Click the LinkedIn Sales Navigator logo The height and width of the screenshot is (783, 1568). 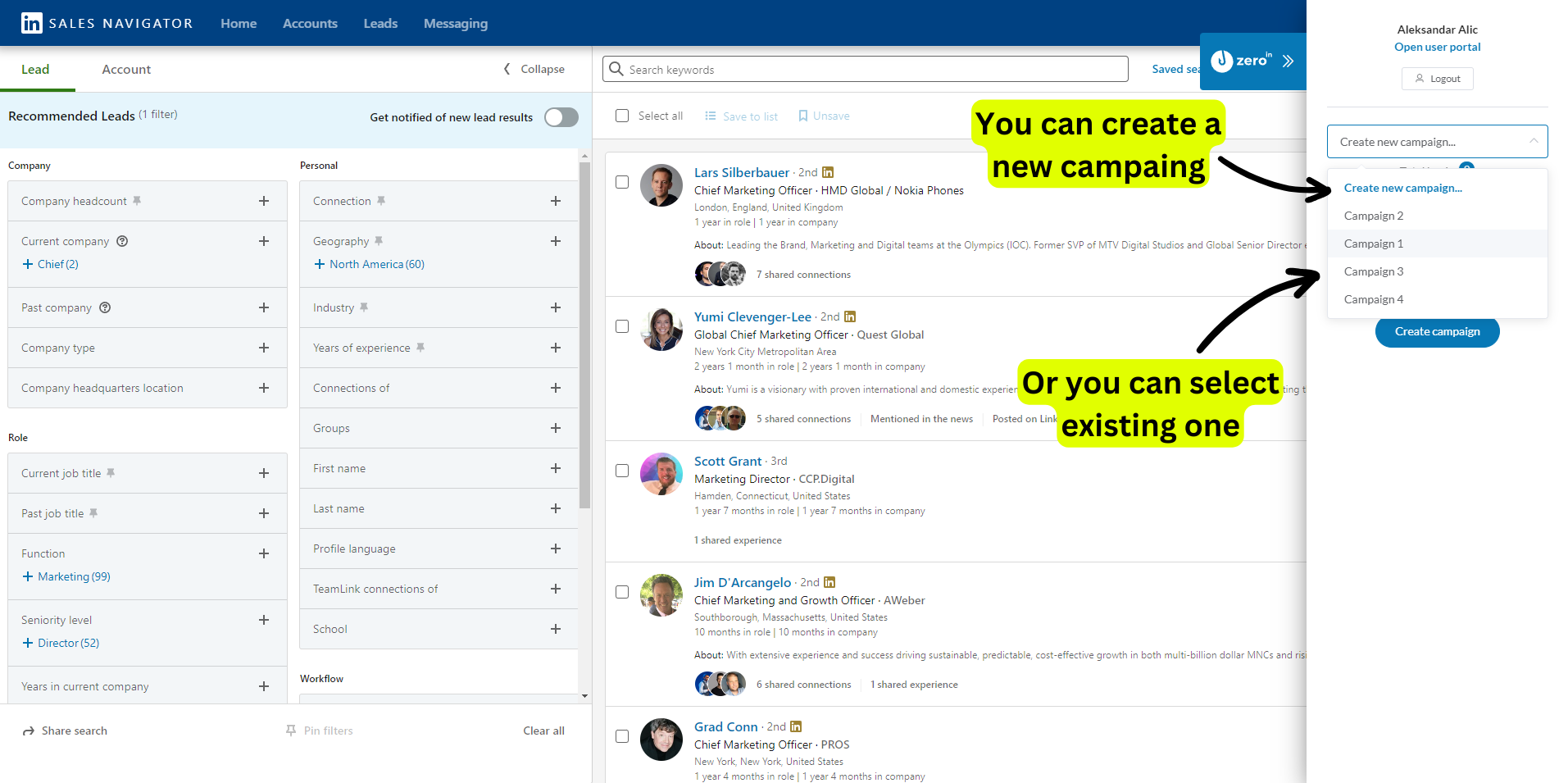[x=107, y=23]
